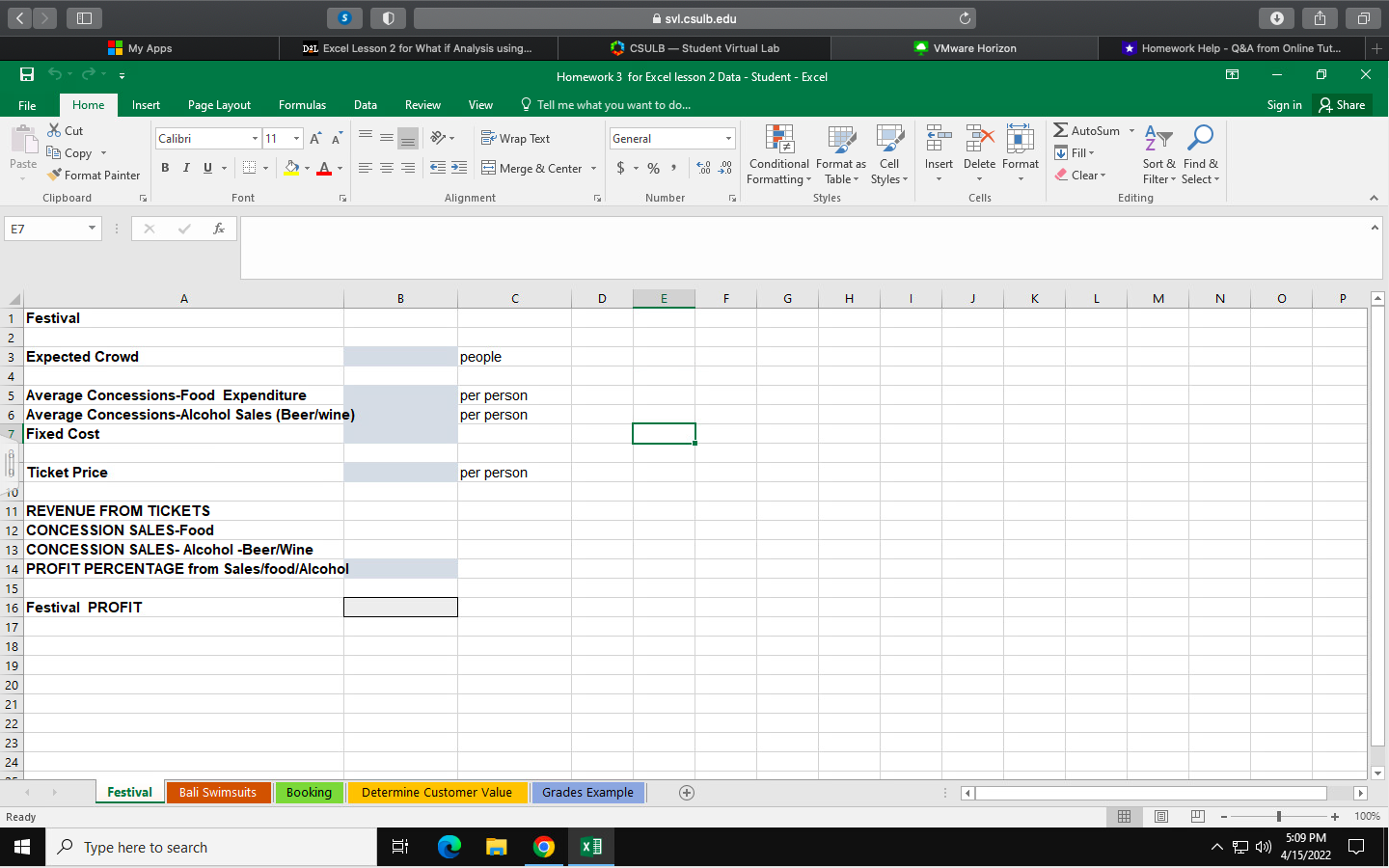Expand the Fill Color dropdown arrow
Screen dimensions: 1389x868
point(308,167)
